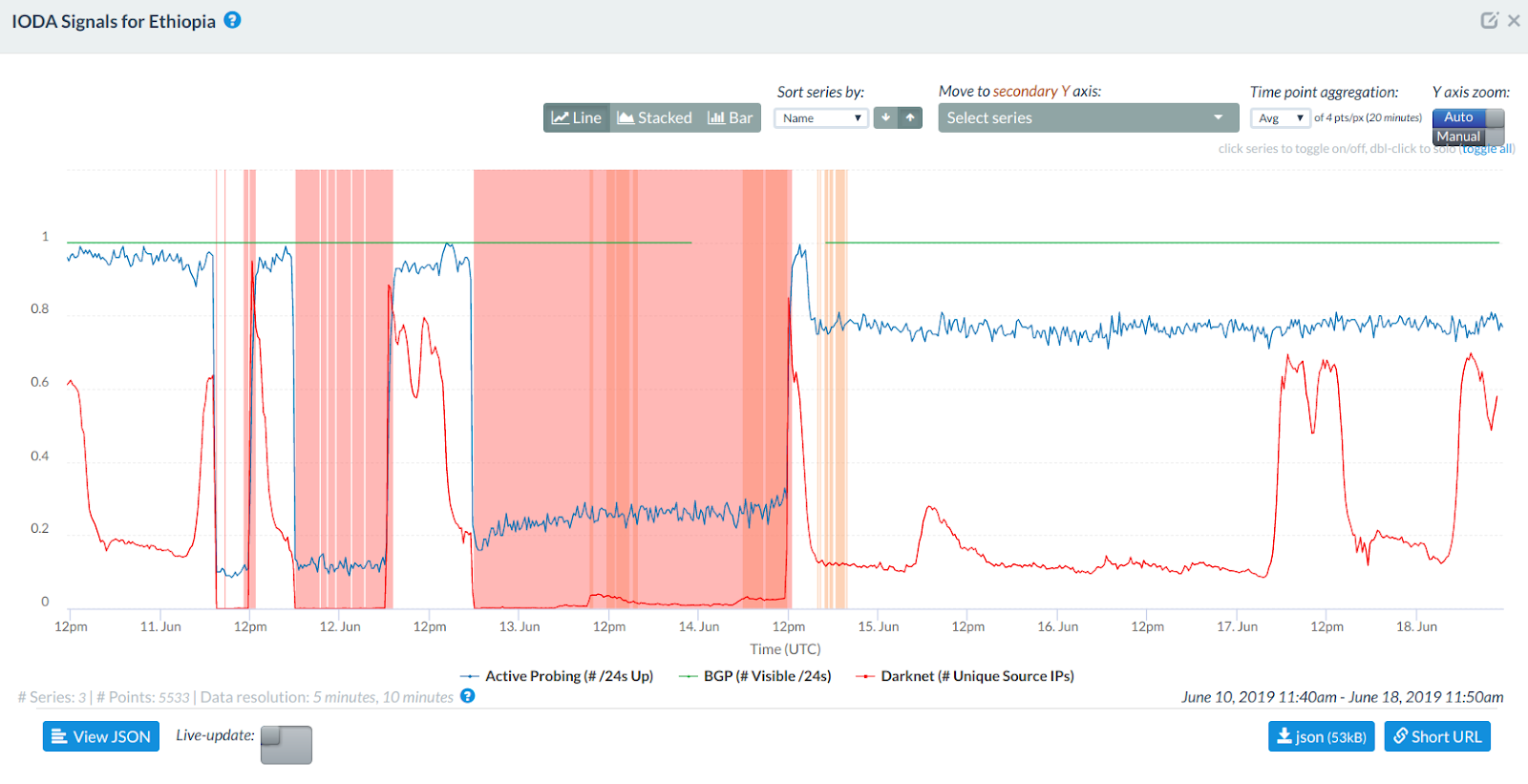This screenshot has width=1528, height=784.
Task: Toggle Darknet series in the legend
Action: (976, 676)
